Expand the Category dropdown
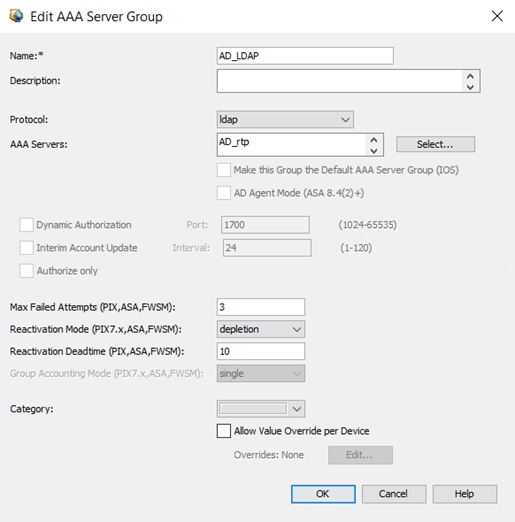Viewport: 515px width, 522px height. (261, 409)
